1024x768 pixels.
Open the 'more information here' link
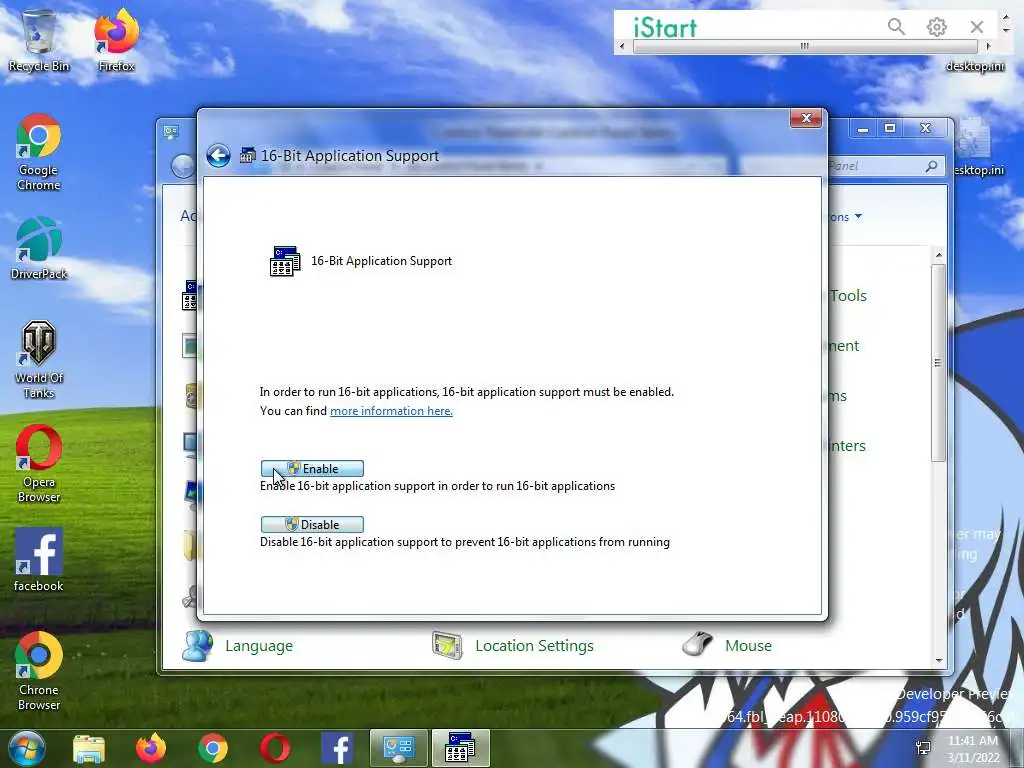tap(391, 411)
